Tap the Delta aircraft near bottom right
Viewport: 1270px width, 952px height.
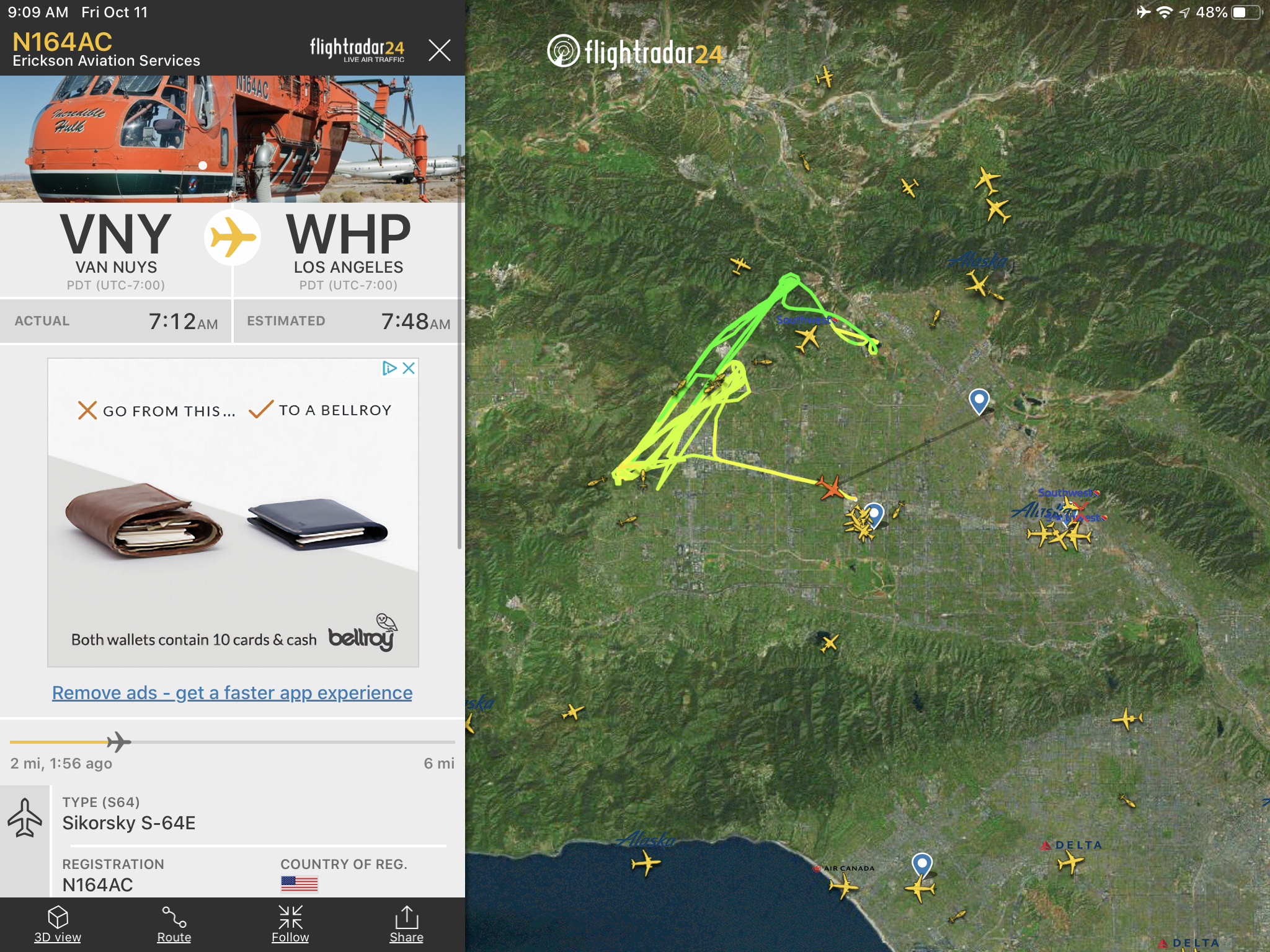point(1071,861)
